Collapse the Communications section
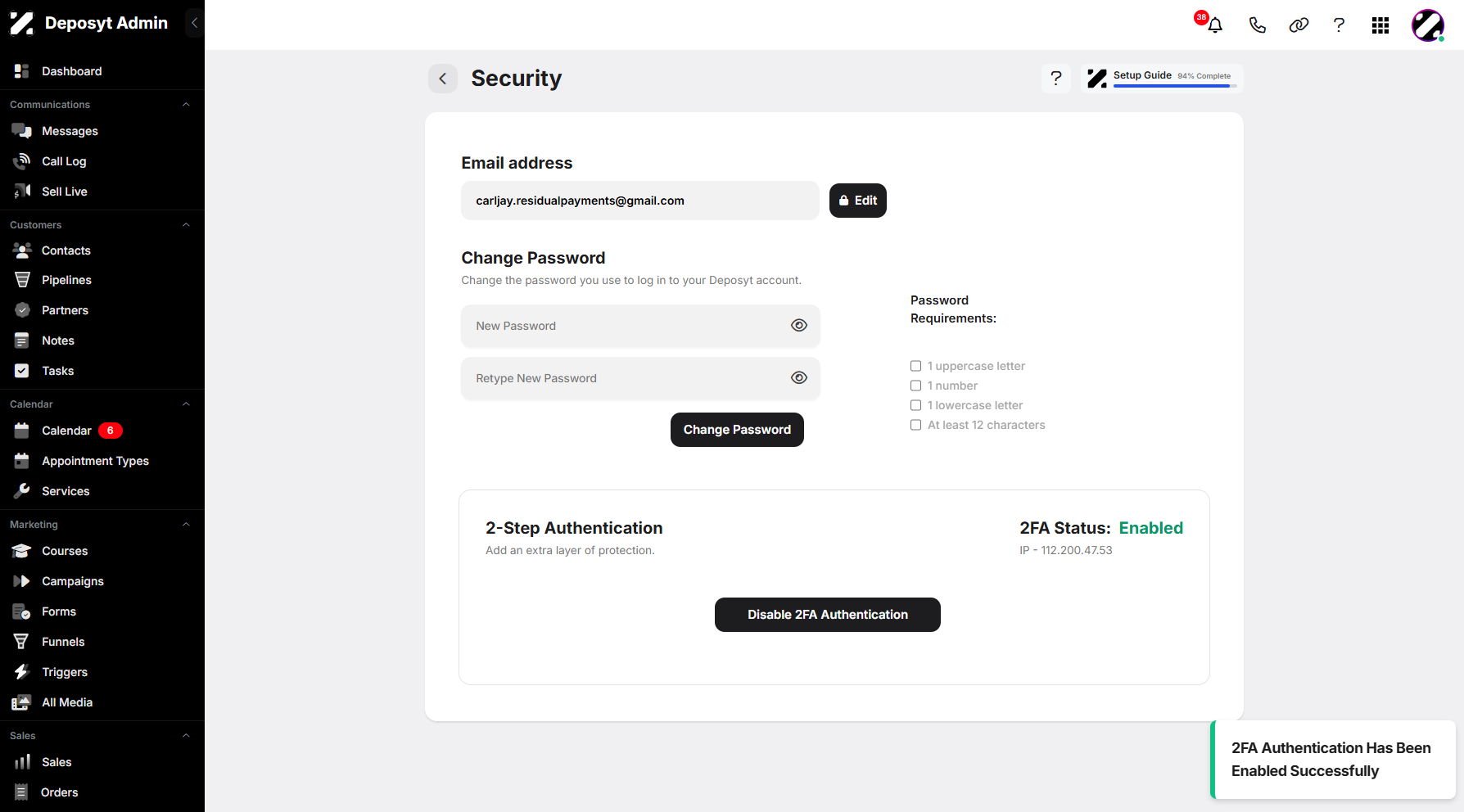 click(186, 105)
